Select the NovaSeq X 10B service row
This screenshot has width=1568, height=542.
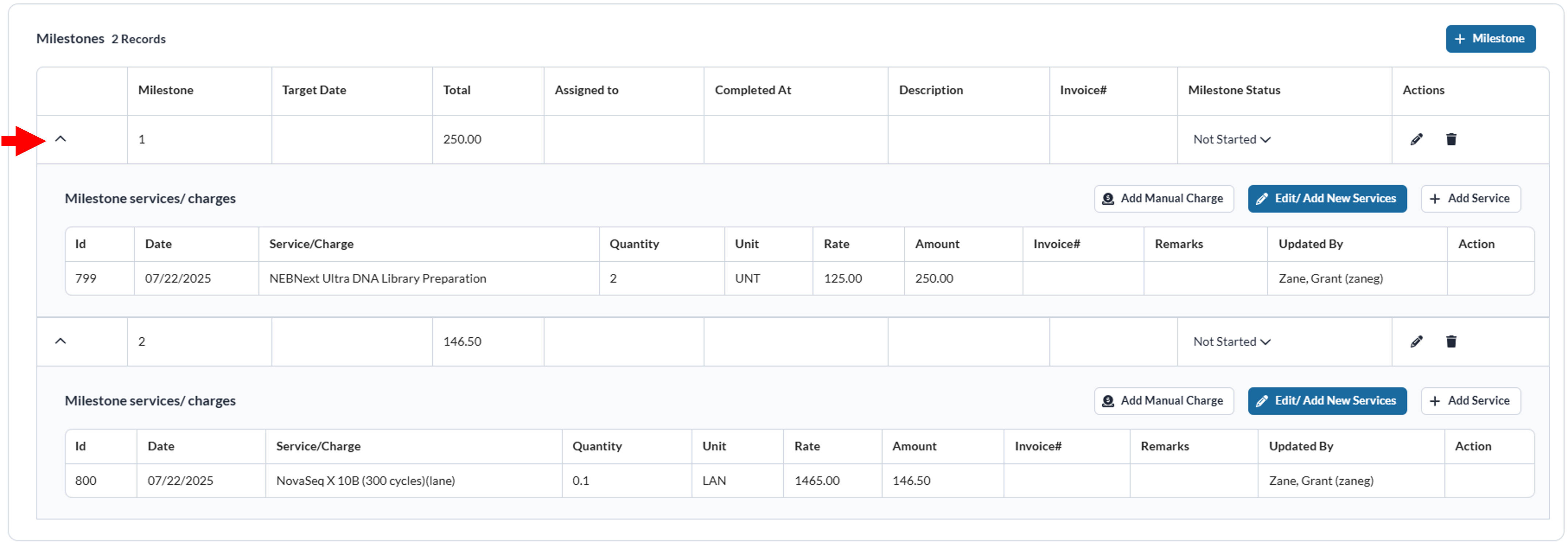365,481
